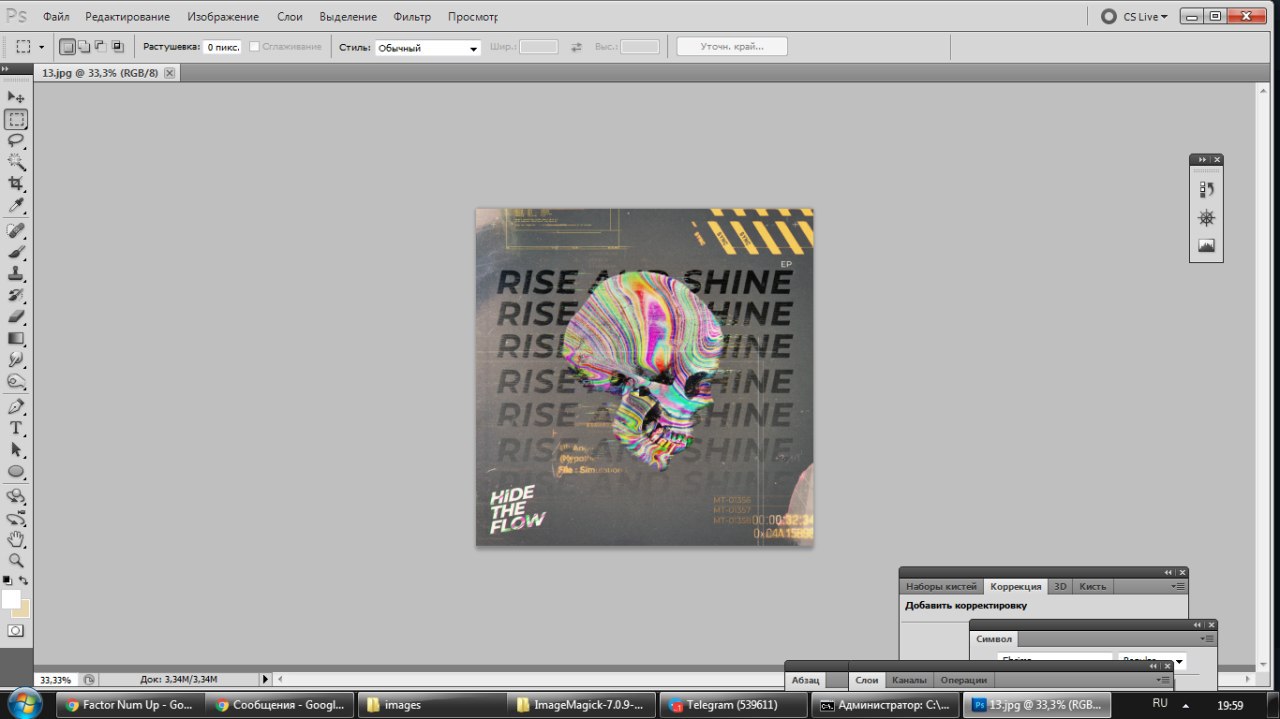Image resolution: width=1280 pixels, height=719 pixels.
Task: Close the 13.jpg document tab
Action: [169, 73]
